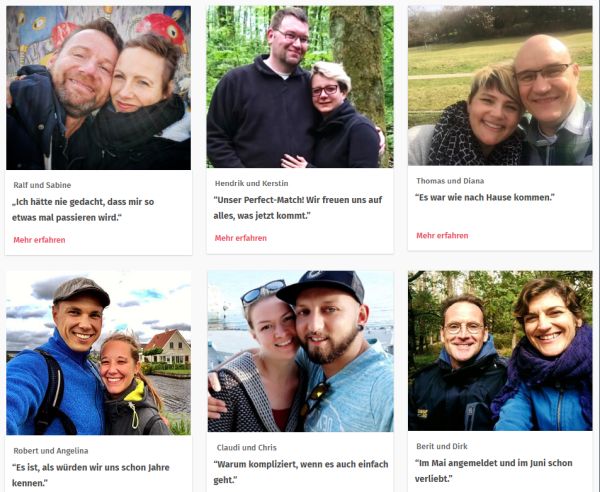Screen dimensions: 600x492
Task: Select the 'Hendrik und Kerstin' name label
Action: coord(251,183)
